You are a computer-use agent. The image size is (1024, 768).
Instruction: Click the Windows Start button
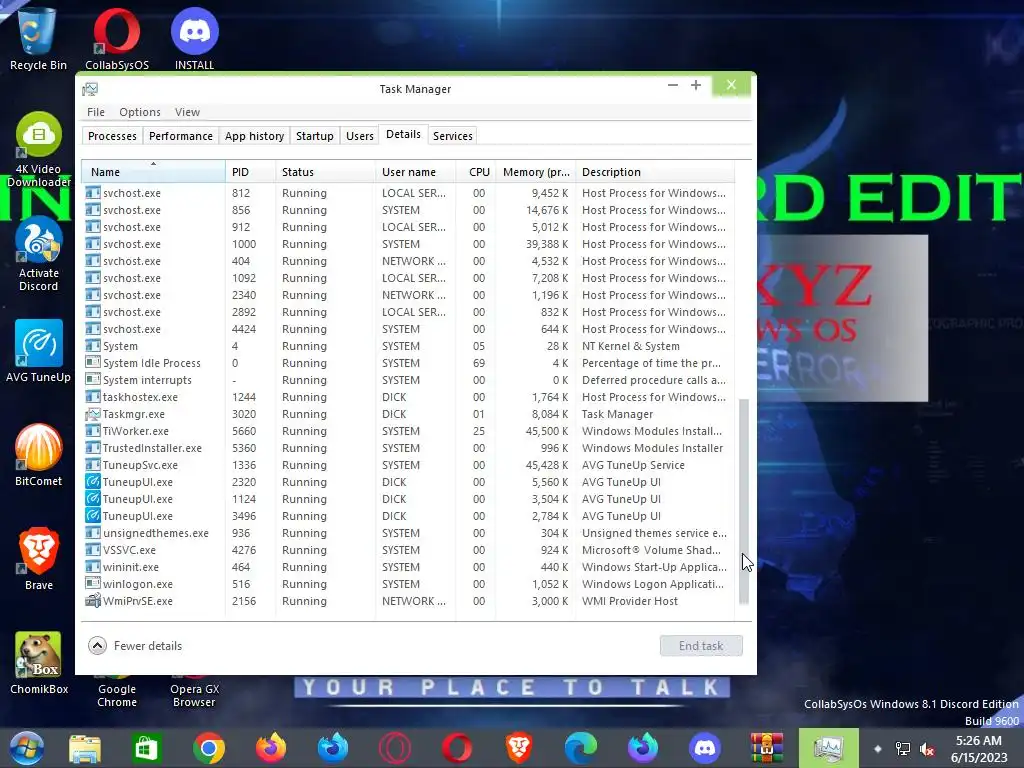(26, 748)
